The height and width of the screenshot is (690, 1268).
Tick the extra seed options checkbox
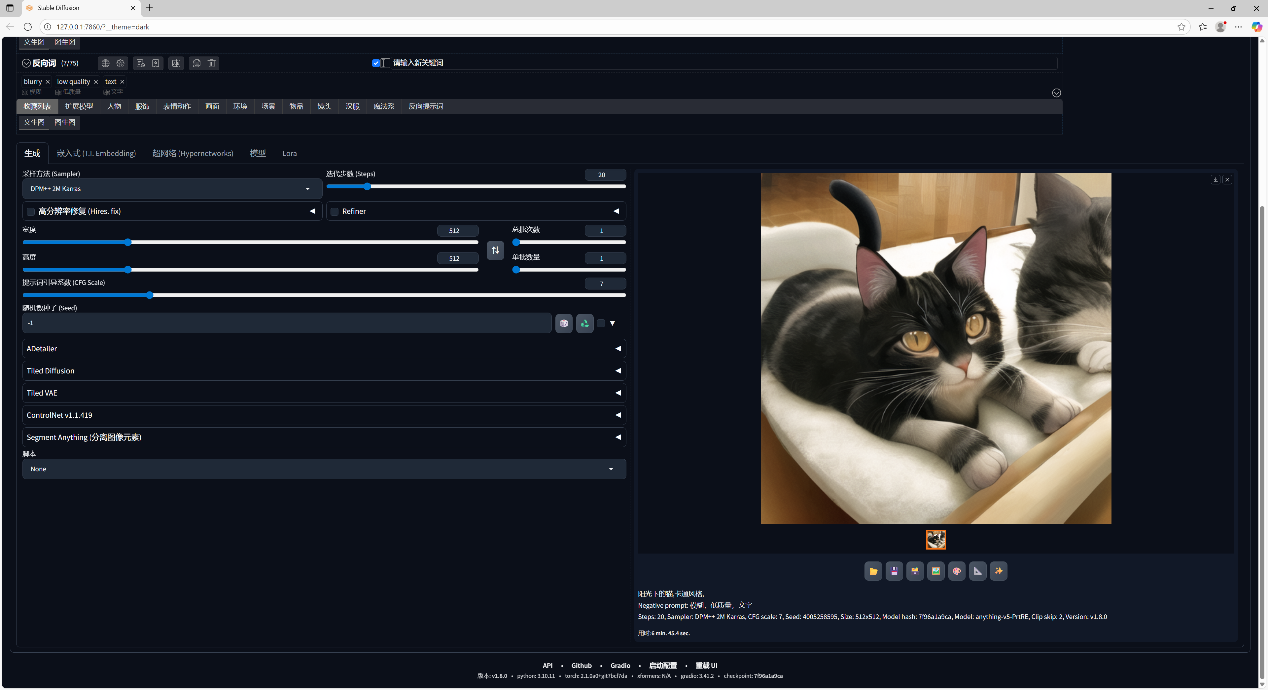[x=601, y=323]
